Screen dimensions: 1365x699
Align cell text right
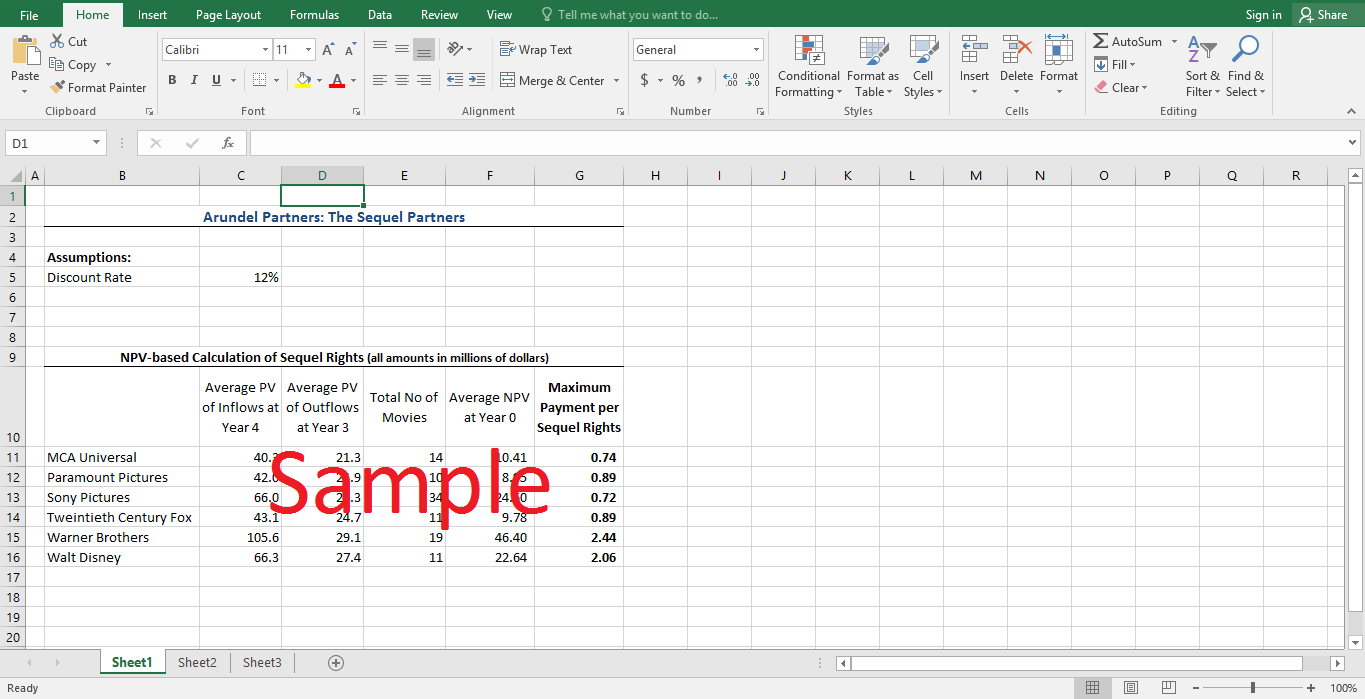[424, 80]
